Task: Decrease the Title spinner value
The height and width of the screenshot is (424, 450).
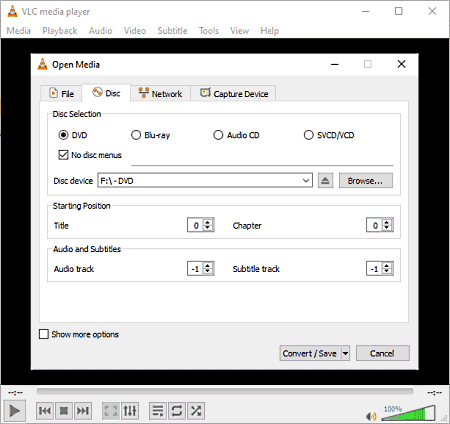Action: pyautogui.click(x=208, y=228)
